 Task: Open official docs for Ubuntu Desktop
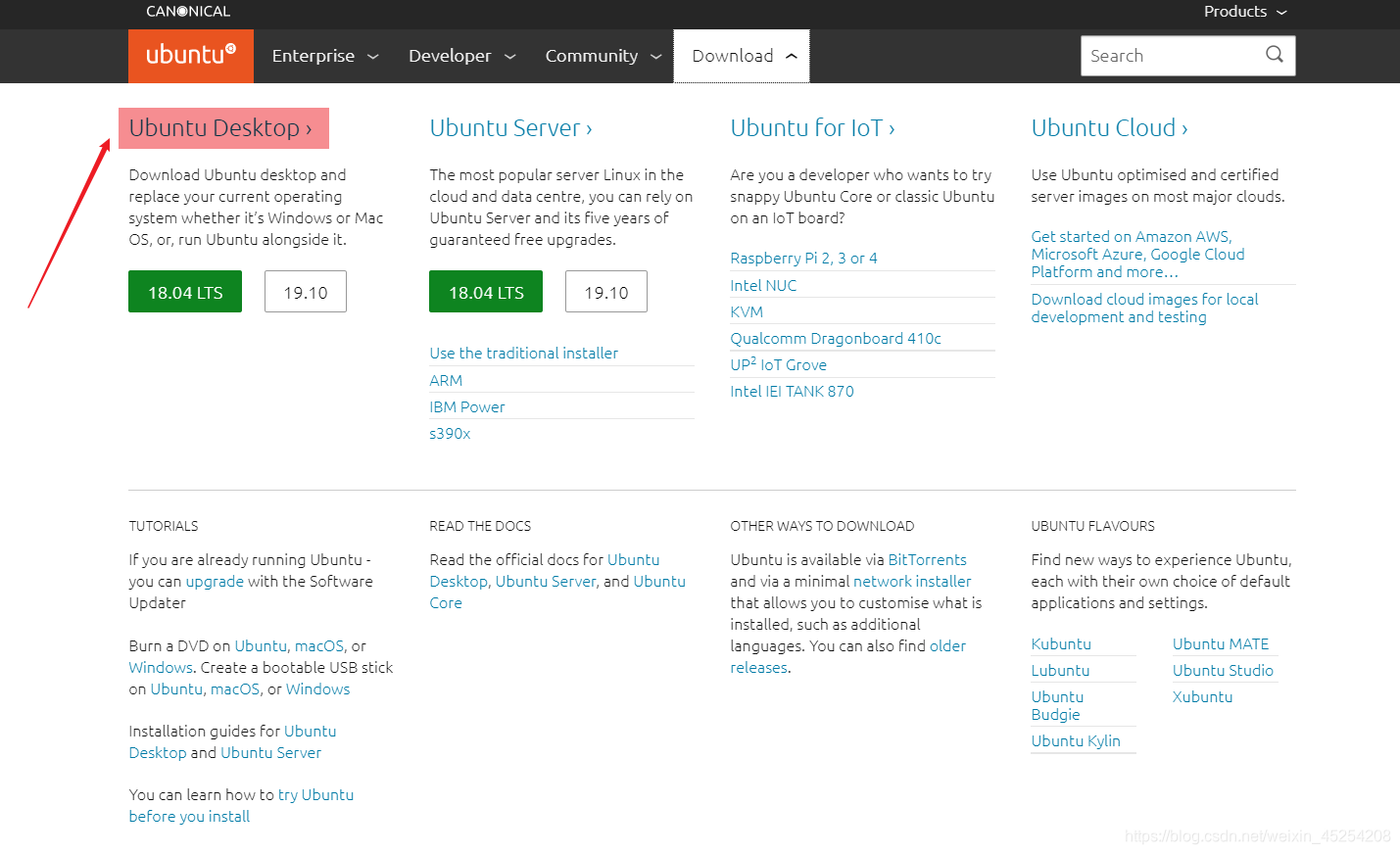point(545,570)
